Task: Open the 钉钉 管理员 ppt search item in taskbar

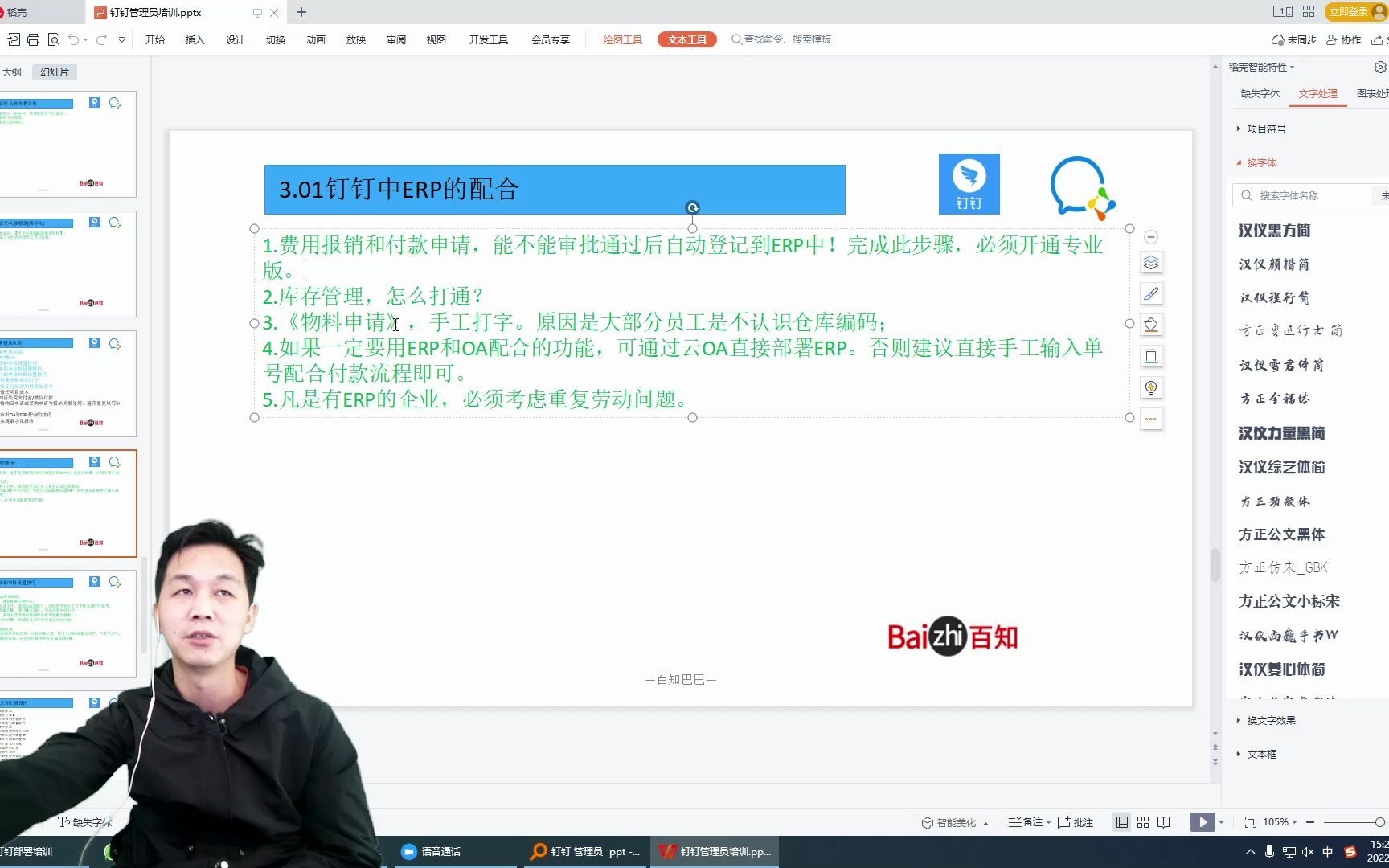Action: coord(587,852)
